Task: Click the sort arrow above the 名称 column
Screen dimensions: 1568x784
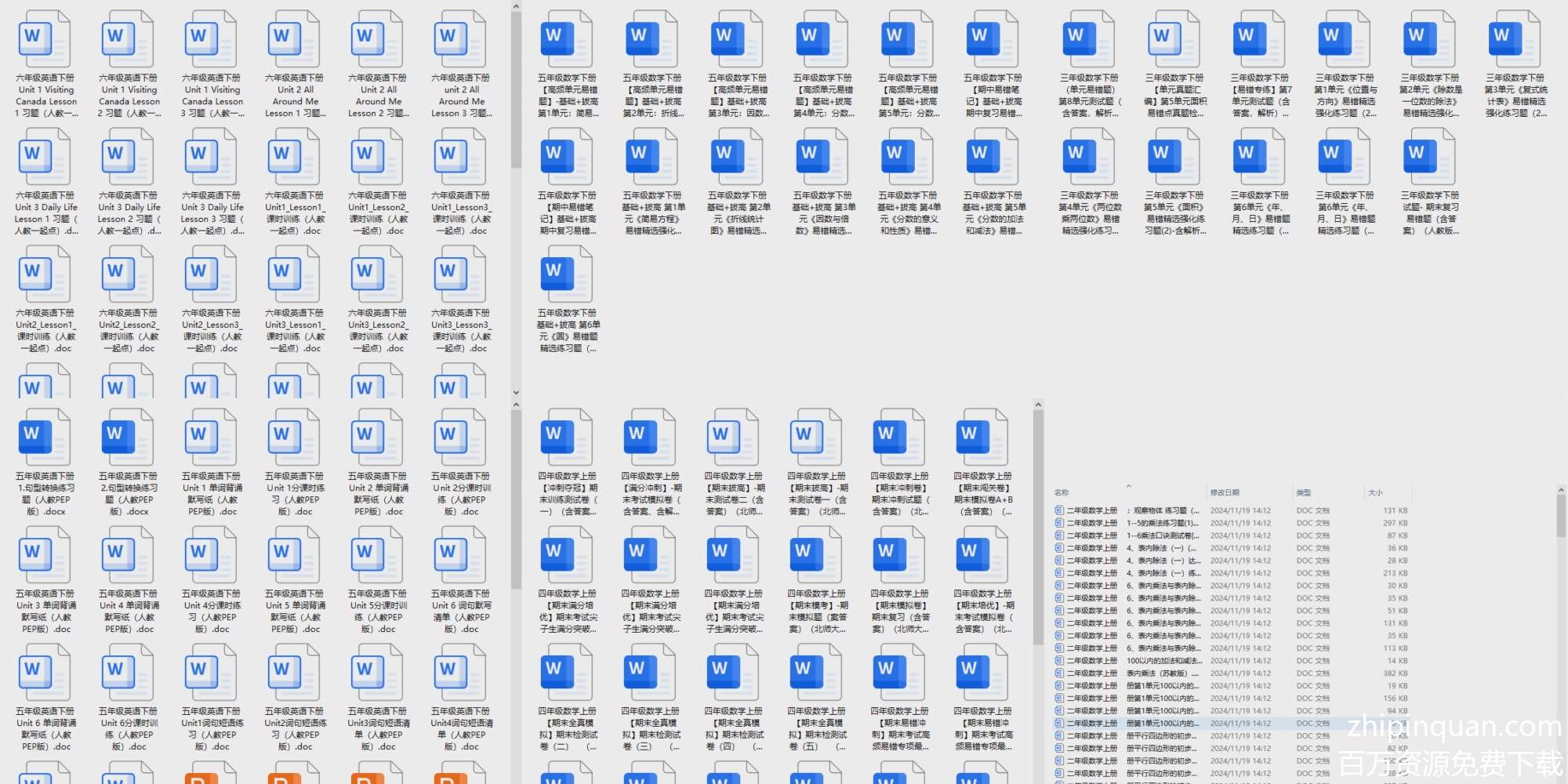Action: pos(1128,486)
